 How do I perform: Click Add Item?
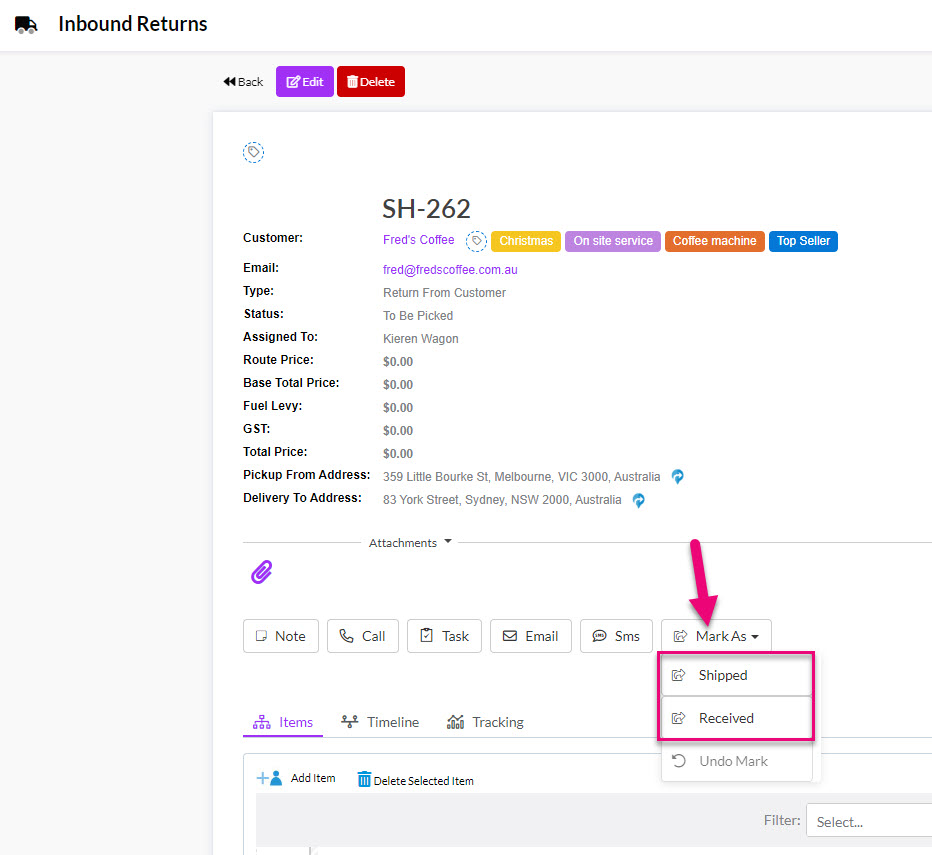point(296,778)
